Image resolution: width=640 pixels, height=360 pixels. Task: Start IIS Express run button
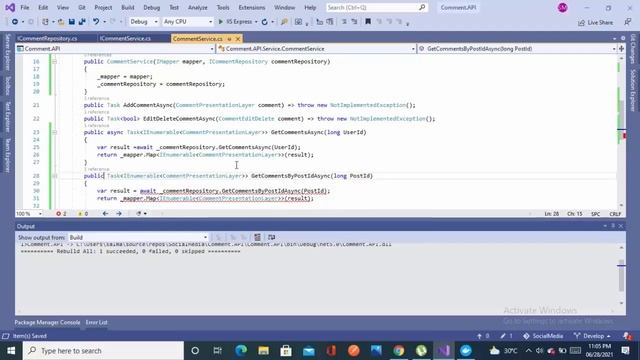236,22
